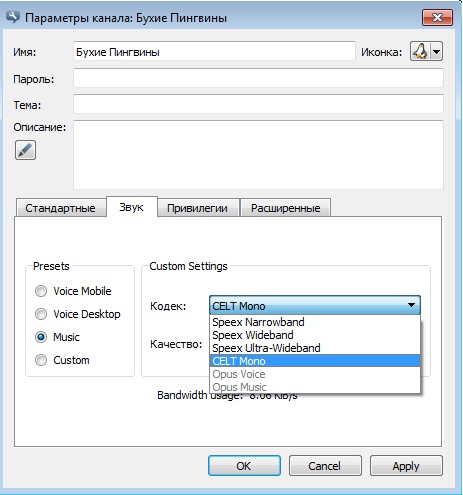Choose Speex Wideband from codec list
Screen dimensions: 463x495
[x=315, y=335]
